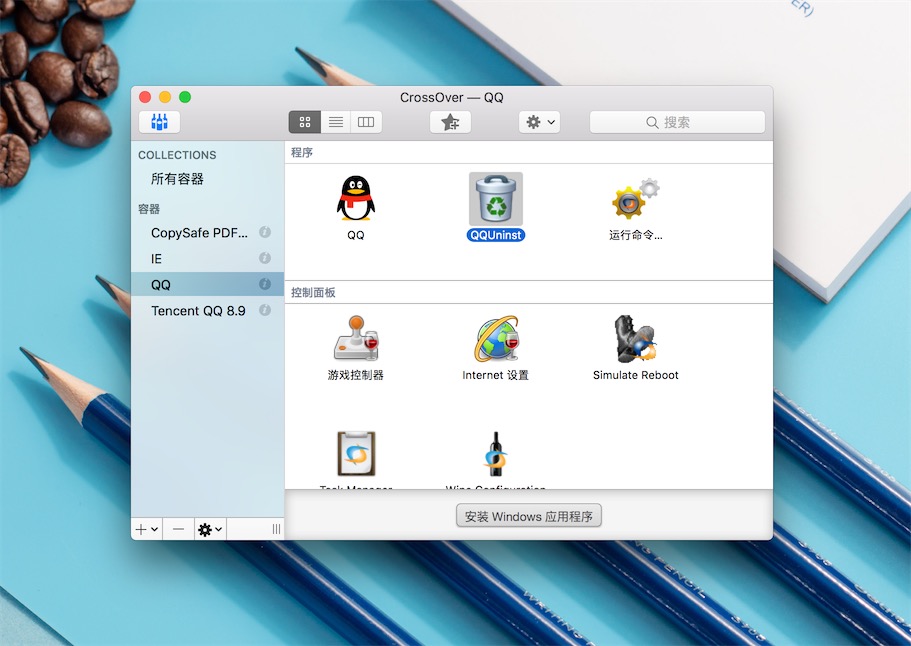
Task: Click the Internet 设置 label text
Action: point(496,375)
